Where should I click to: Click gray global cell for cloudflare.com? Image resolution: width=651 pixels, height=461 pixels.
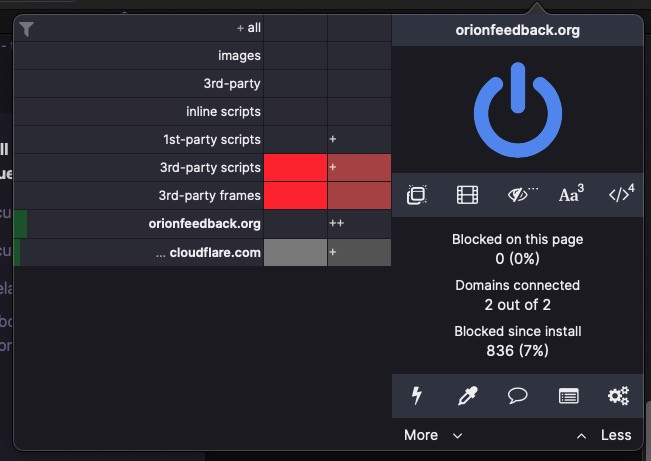[295, 252]
